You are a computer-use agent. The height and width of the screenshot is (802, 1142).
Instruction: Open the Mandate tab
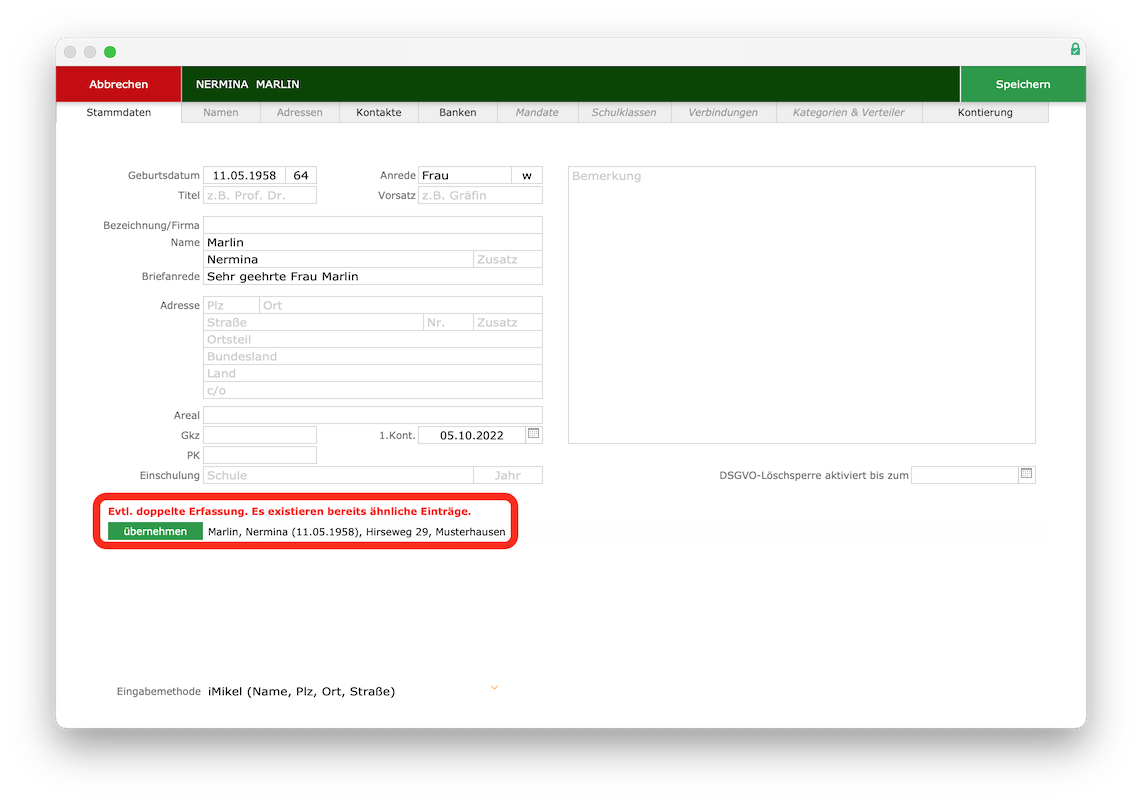point(537,112)
